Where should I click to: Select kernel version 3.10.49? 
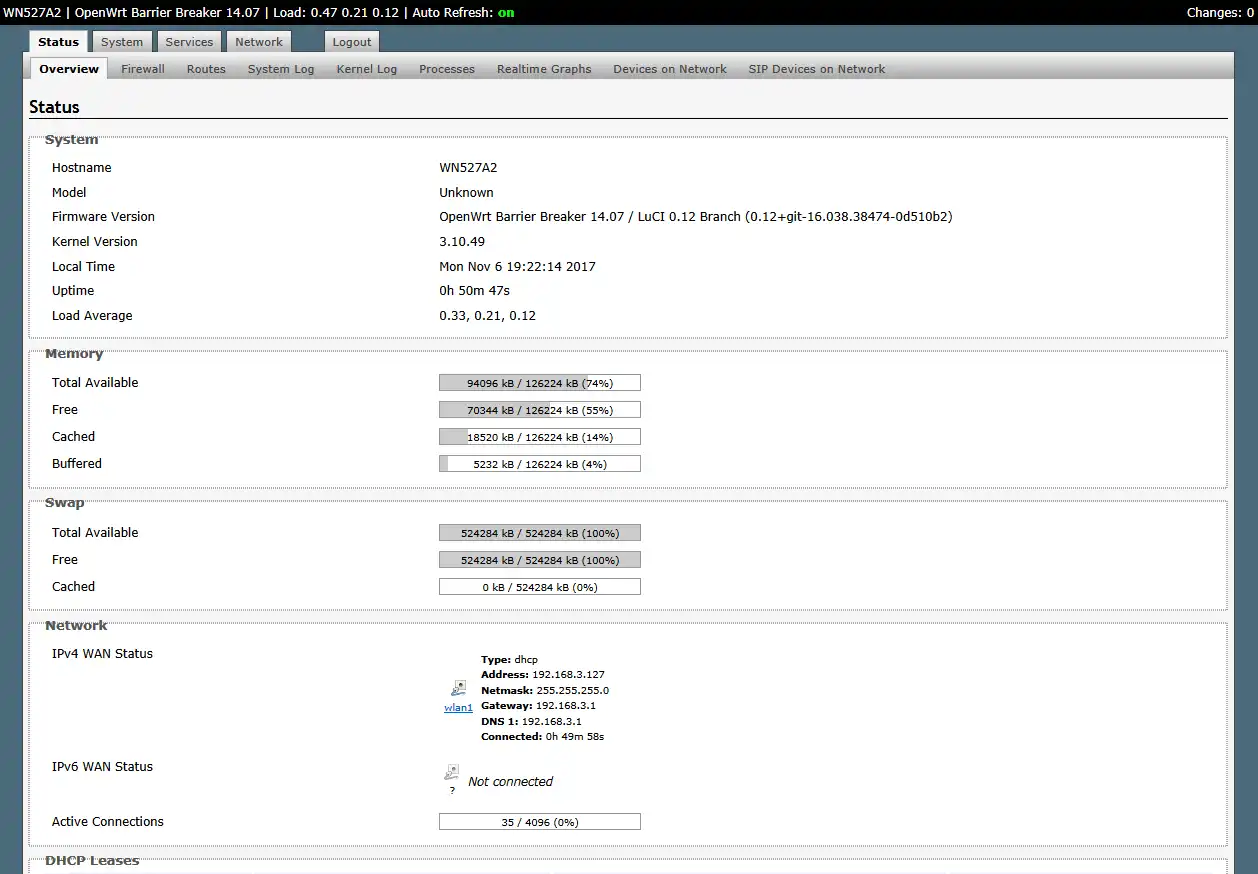462,242
